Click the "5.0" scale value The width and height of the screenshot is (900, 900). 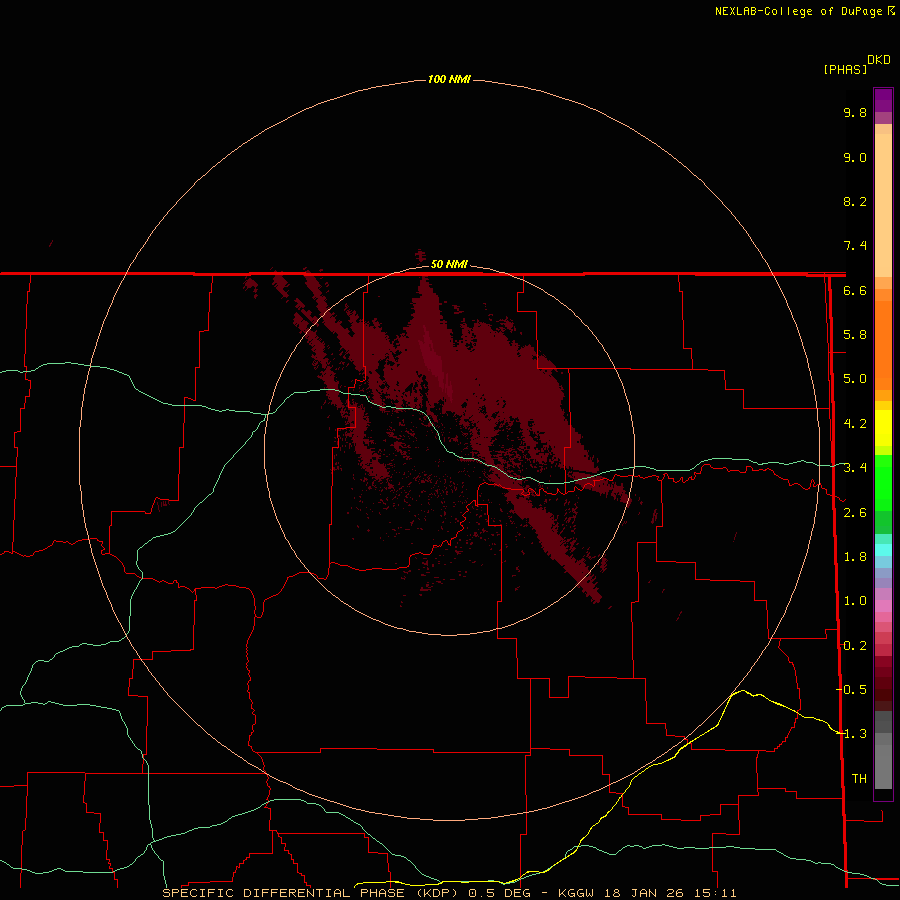click(855, 379)
